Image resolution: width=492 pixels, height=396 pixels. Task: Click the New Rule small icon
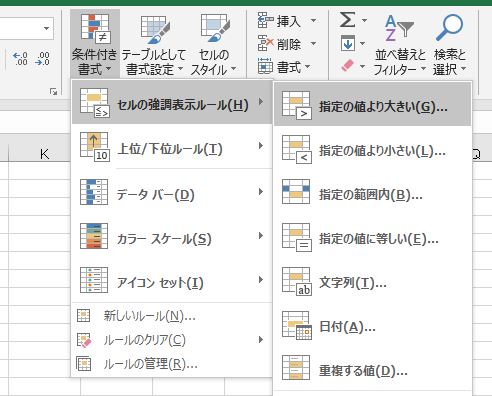coord(83,315)
